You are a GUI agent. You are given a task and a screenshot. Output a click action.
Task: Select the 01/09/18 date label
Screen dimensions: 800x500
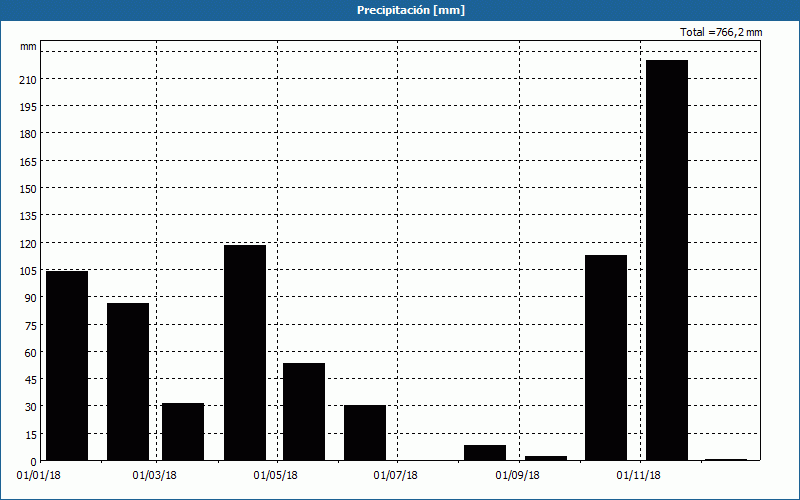point(517,476)
